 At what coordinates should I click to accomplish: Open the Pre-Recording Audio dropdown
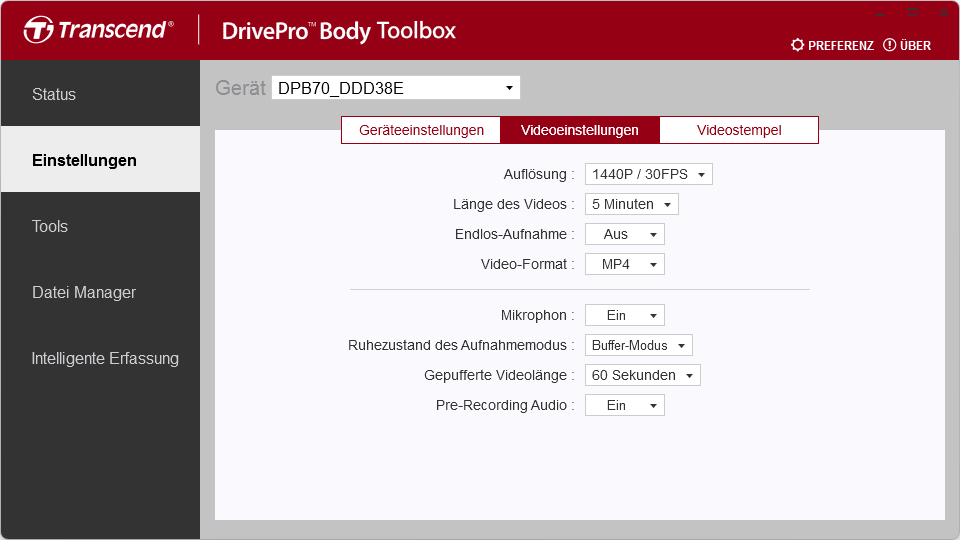624,405
